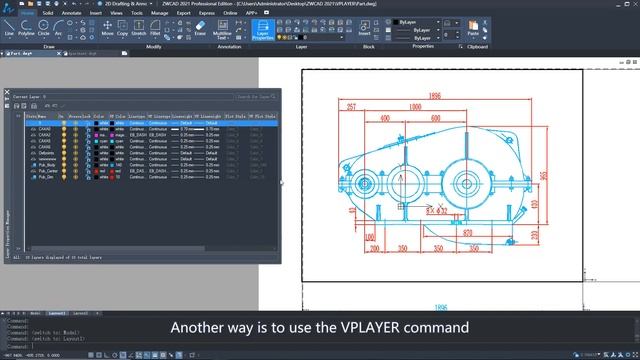The width and height of the screenshot is (640, 360).
Task: Click red color swatch of layer Pub_Center
Action: click(96, 171)
